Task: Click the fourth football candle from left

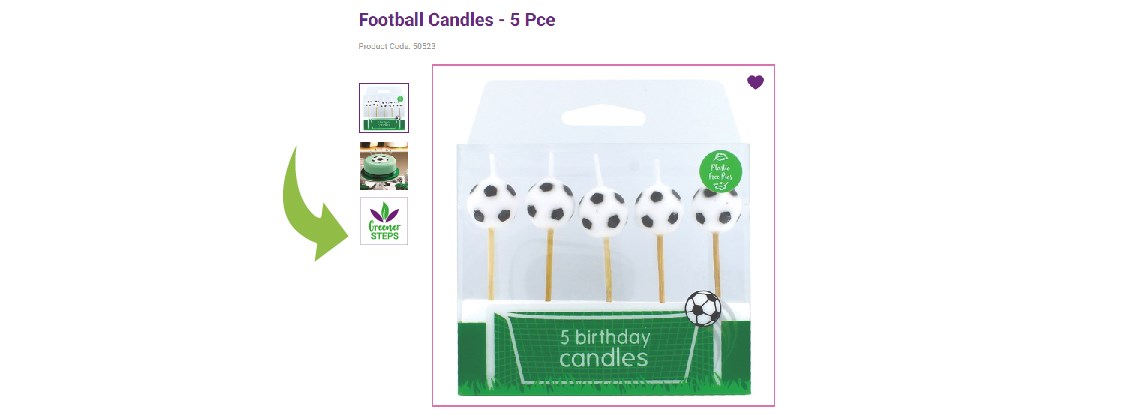Action: (x=659, y=209)
